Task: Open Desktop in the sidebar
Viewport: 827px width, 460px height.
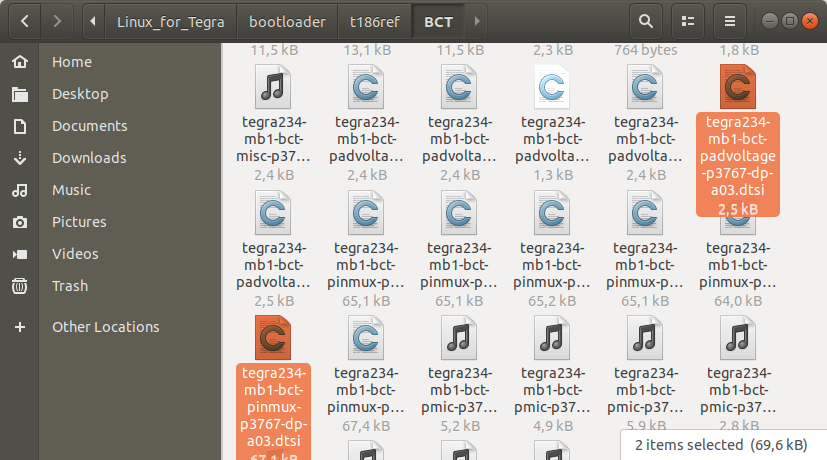Action: tap(80, 94)
